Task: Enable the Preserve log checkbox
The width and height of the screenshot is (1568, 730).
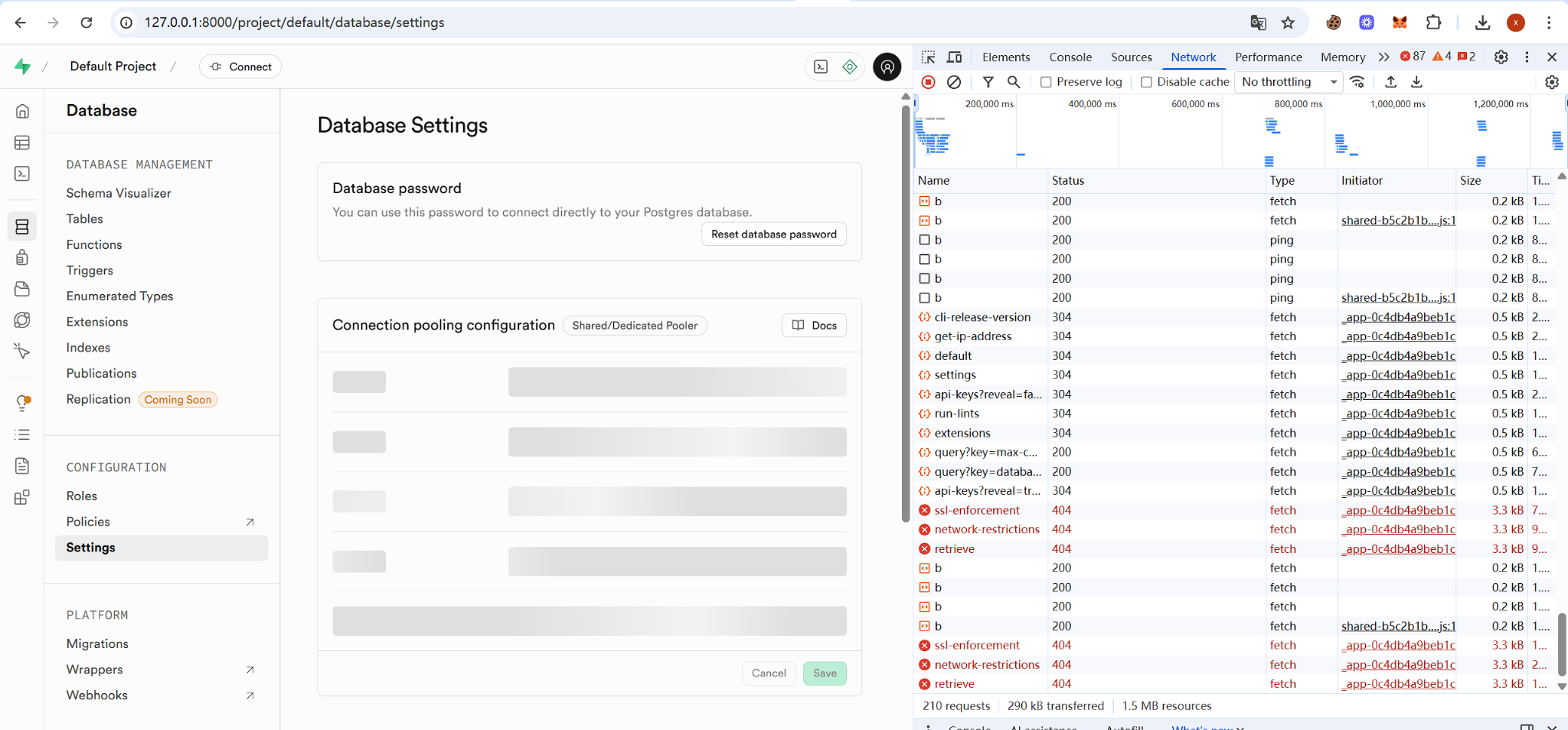Action: (x=1046, y=82)
